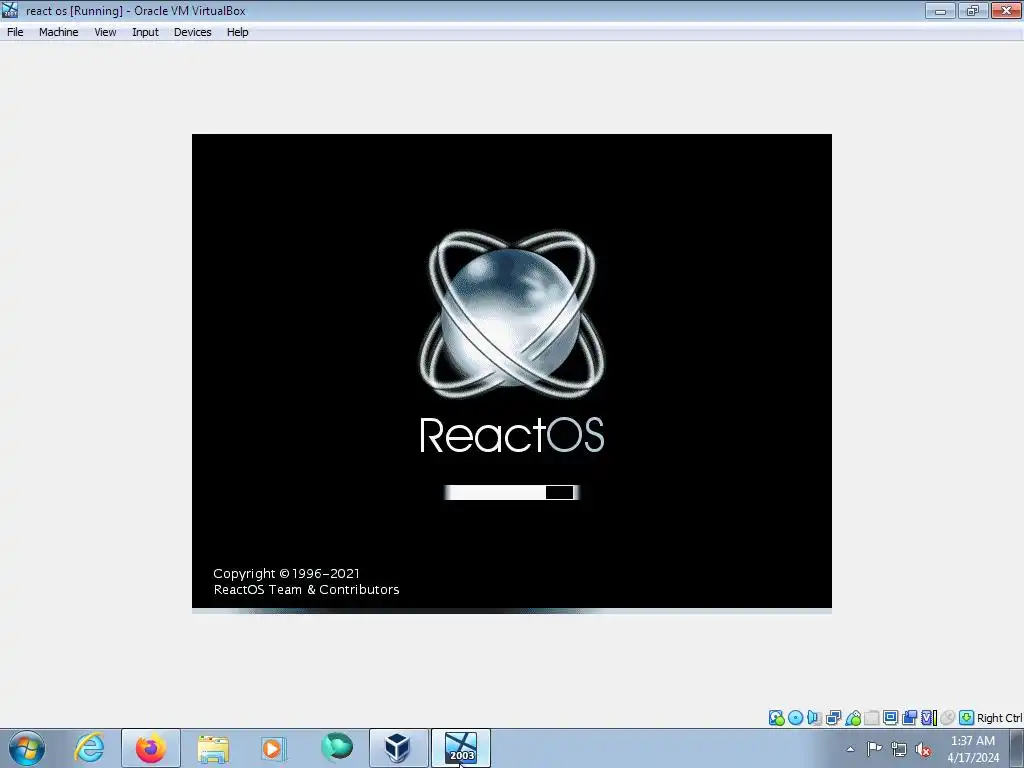Launch Internet Explorer from the taskbar
This screenshot has width=1024, height=768.
(89, 748)
